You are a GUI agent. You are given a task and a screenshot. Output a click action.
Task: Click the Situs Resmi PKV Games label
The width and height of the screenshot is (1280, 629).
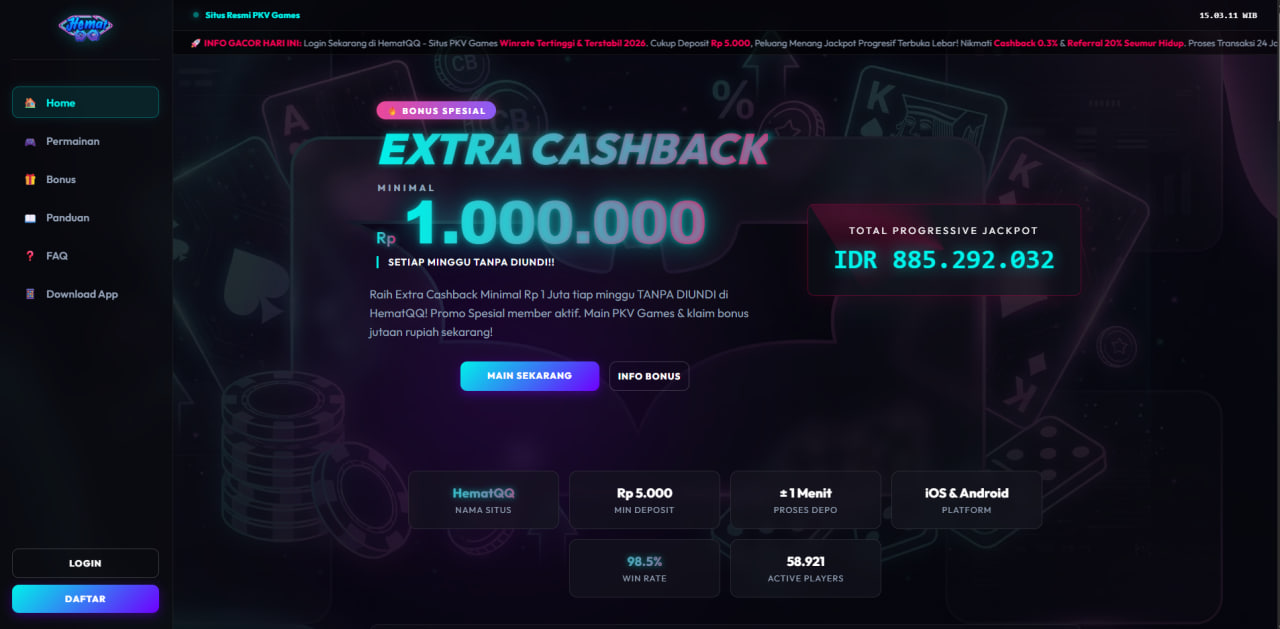tap(252, 15)
